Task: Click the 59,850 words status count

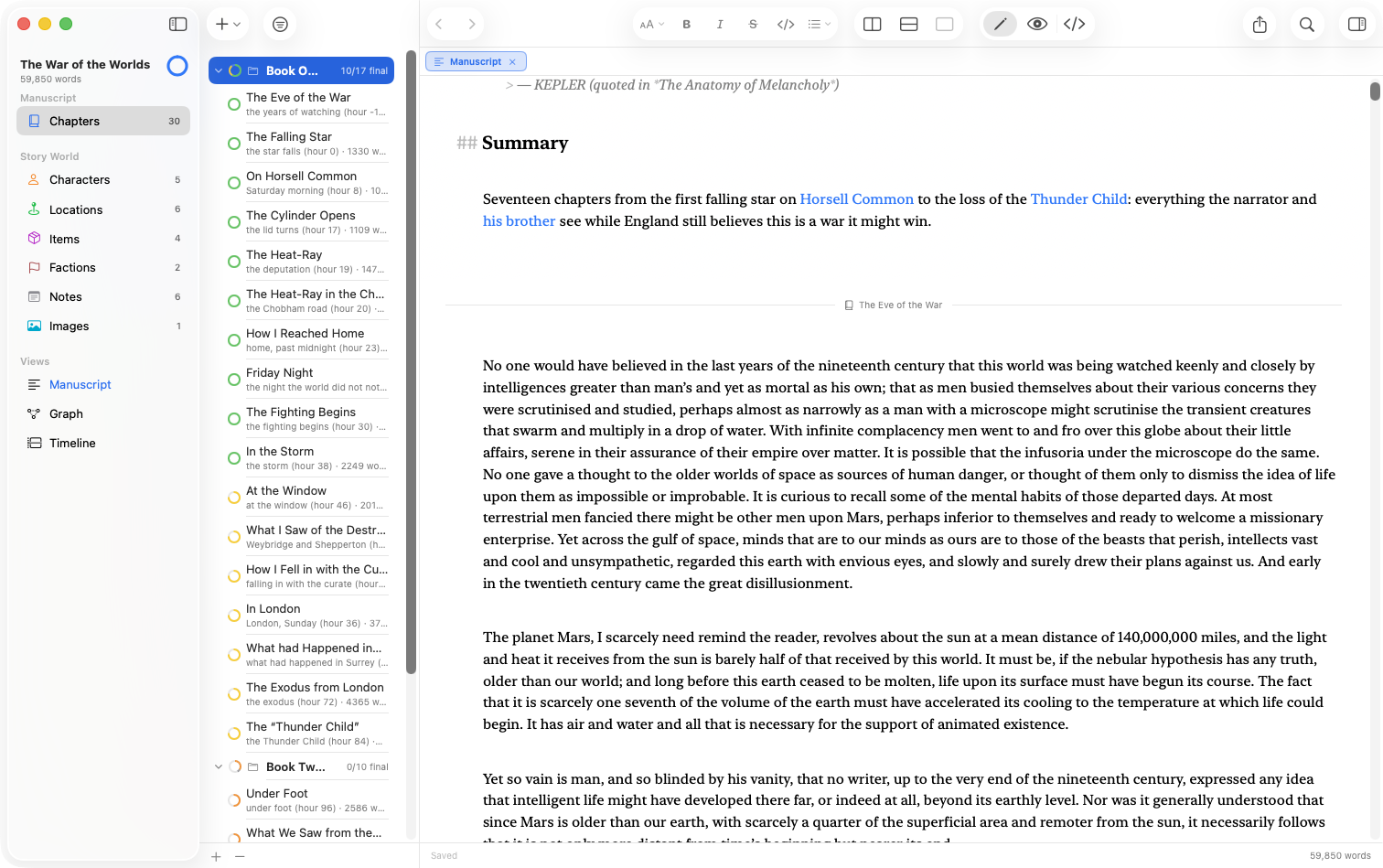Action: pos(1340,856)
